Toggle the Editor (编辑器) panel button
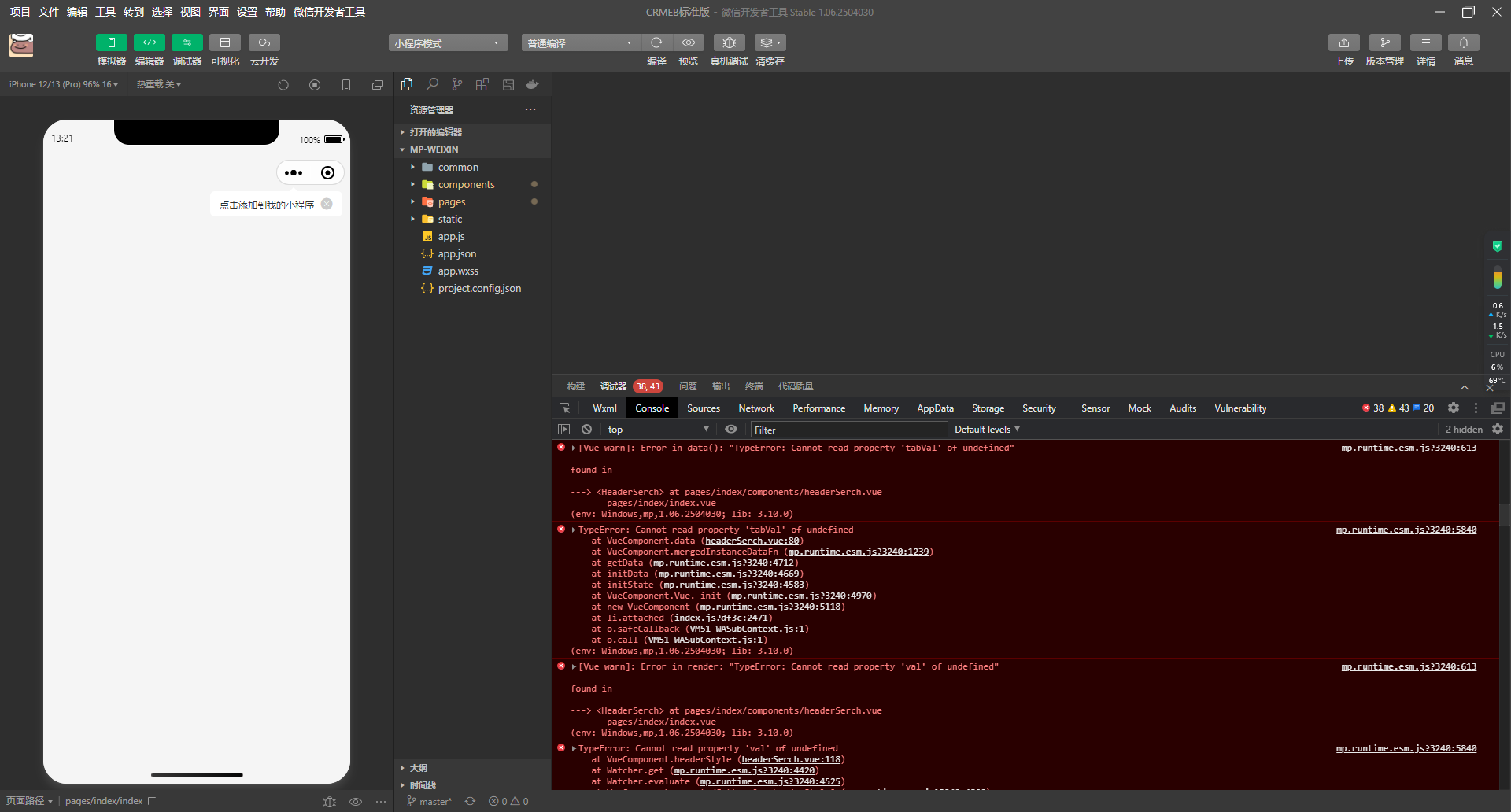The width and height of the screenshot is (1511, 812). coord(149,42)
